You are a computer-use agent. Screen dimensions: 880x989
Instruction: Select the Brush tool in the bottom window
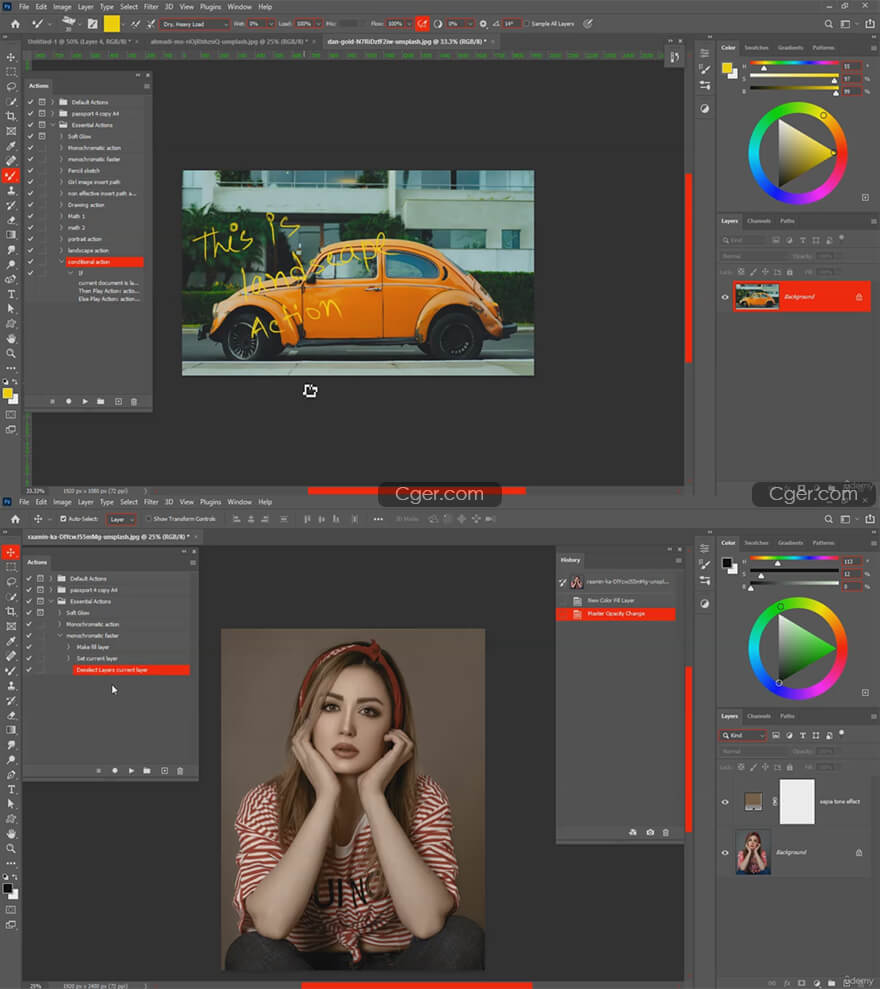pyautogui.click(x=11, y=670)
